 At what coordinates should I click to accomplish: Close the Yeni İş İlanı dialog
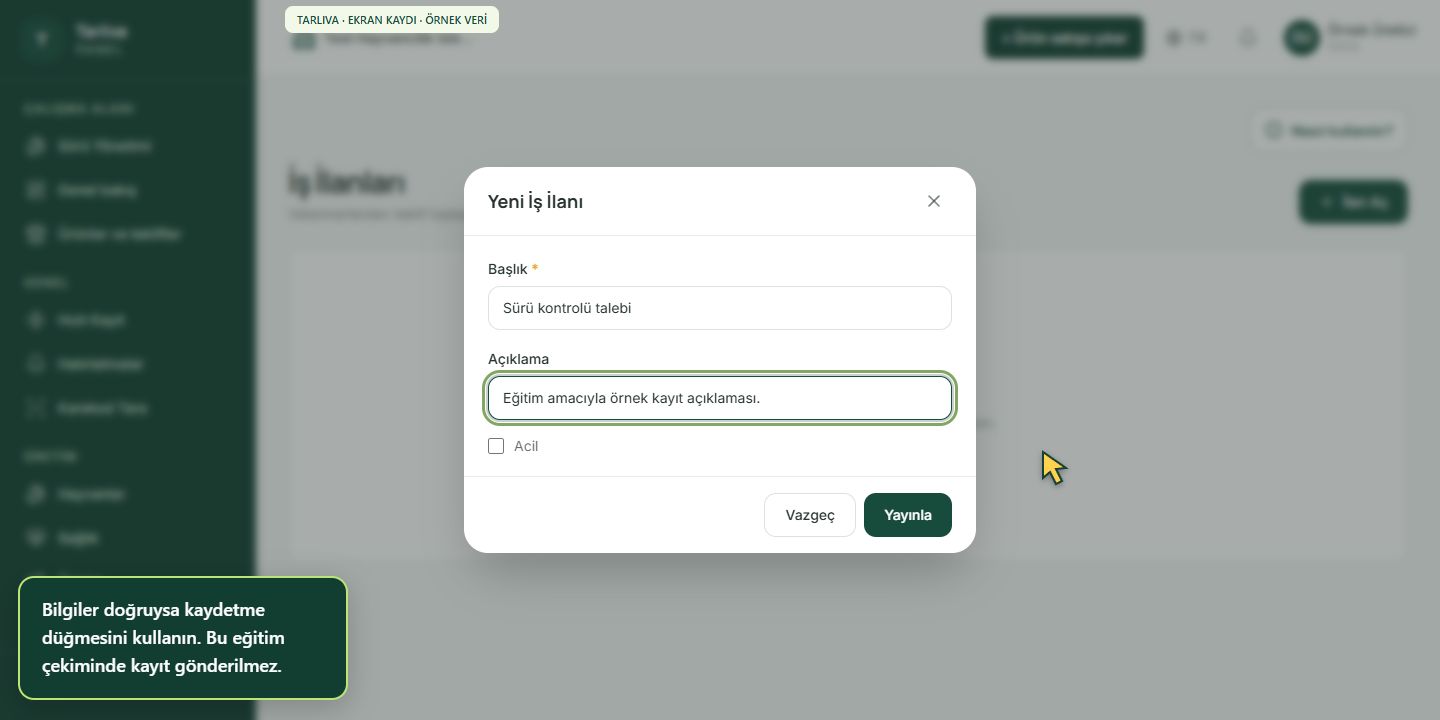click(934, 201)
